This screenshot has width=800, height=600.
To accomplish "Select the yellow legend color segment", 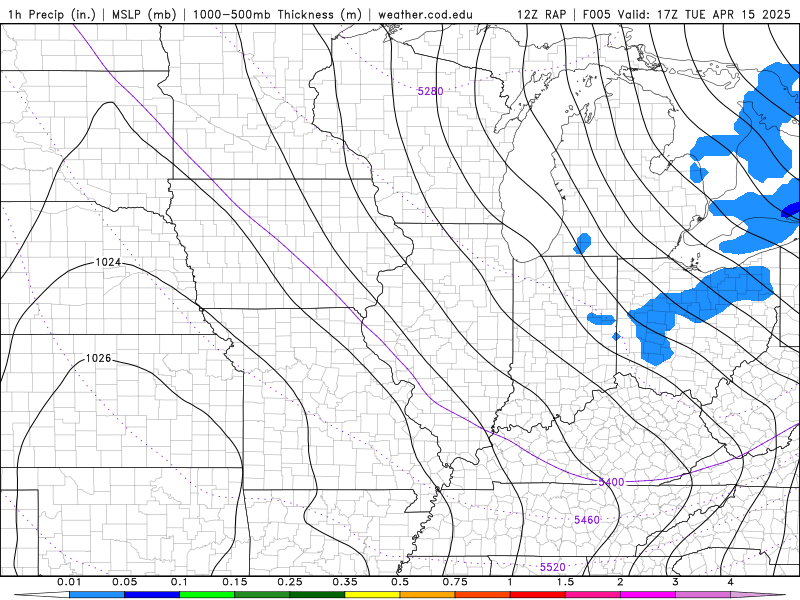I will point(372,595).
